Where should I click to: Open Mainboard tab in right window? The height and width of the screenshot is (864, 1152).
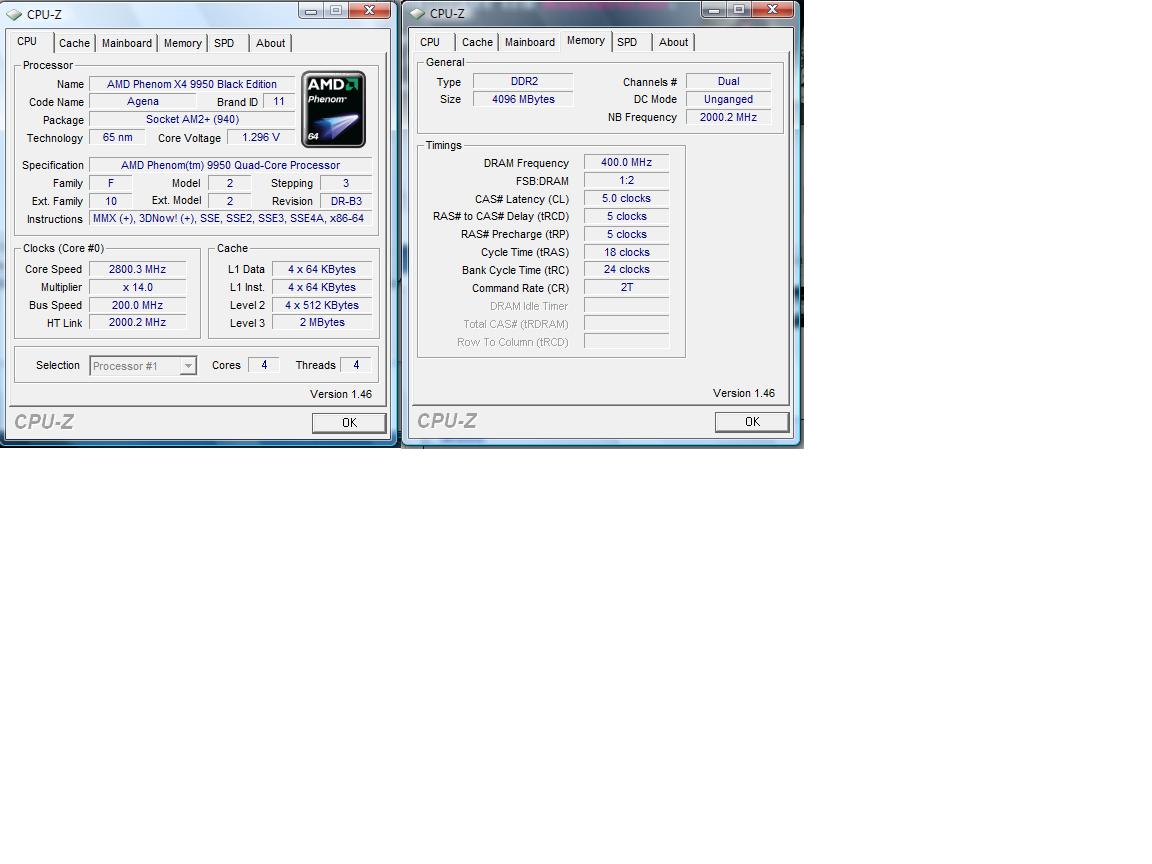tap(530, 43)
